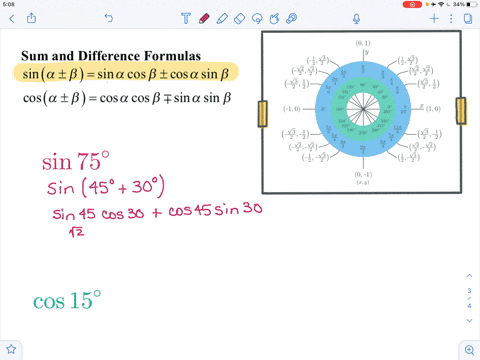Select the unit circle image
The width and height of the screenshot is (480, 360).
tap(362, 112)
